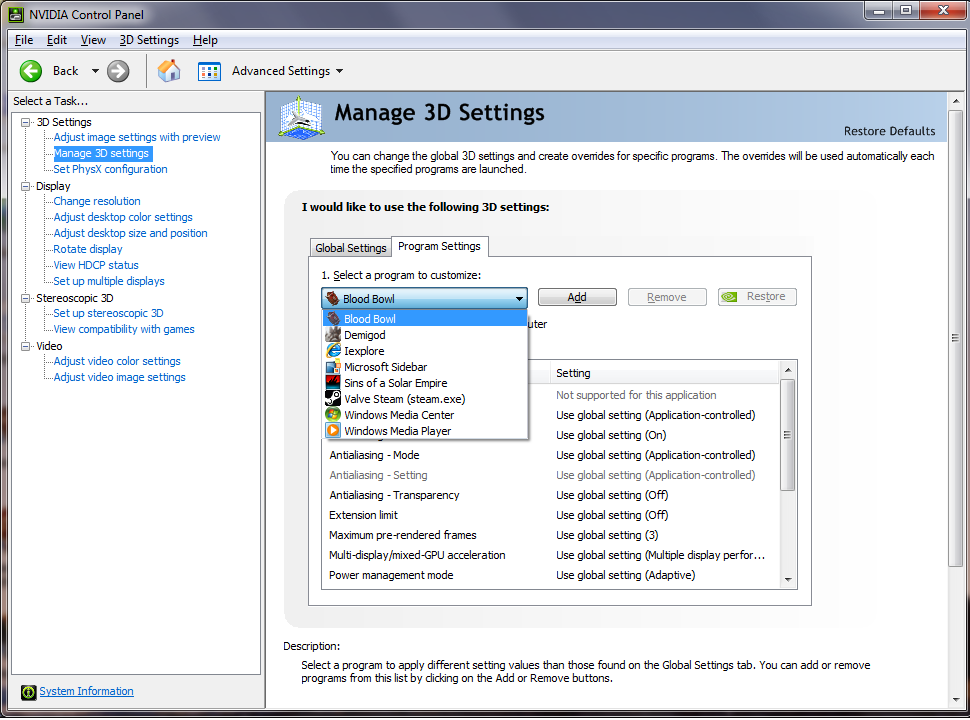970x720 pixels.
Task: Select Iexplore in the program dropdown
Action: pos(364,351)
